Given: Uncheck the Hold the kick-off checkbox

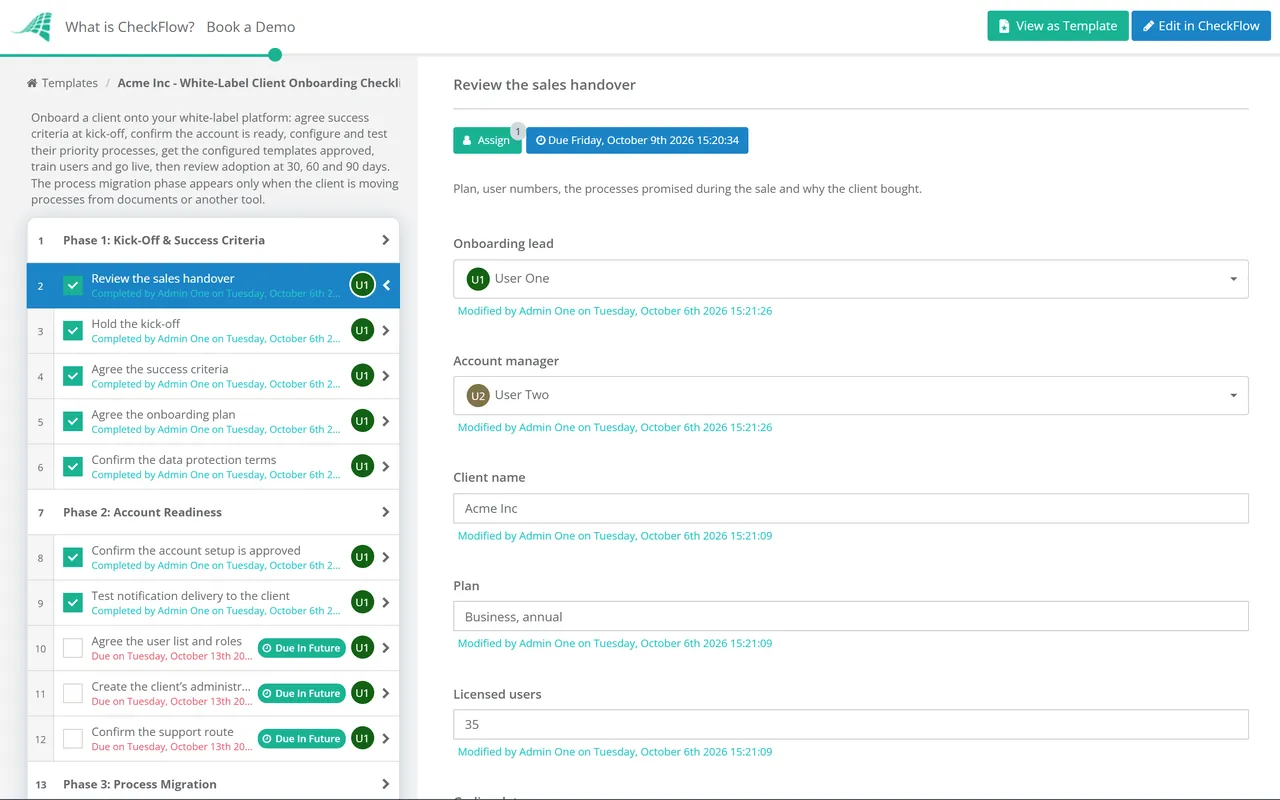Looking at the screenshot, I should tap(73, 330).
